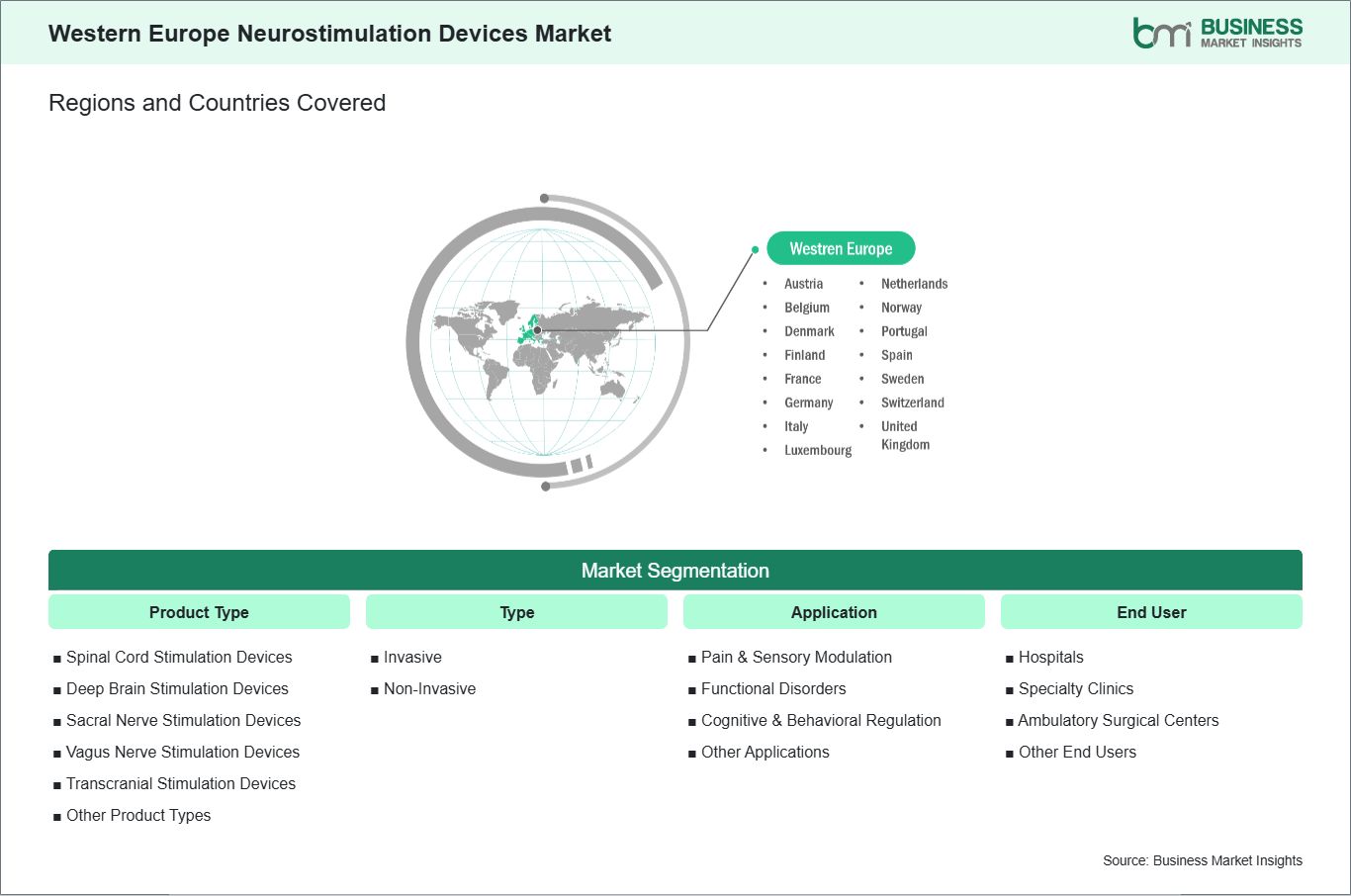Click Belgium in the country list
Viewport: 1351px width, 896px height.
pos(807,308)
